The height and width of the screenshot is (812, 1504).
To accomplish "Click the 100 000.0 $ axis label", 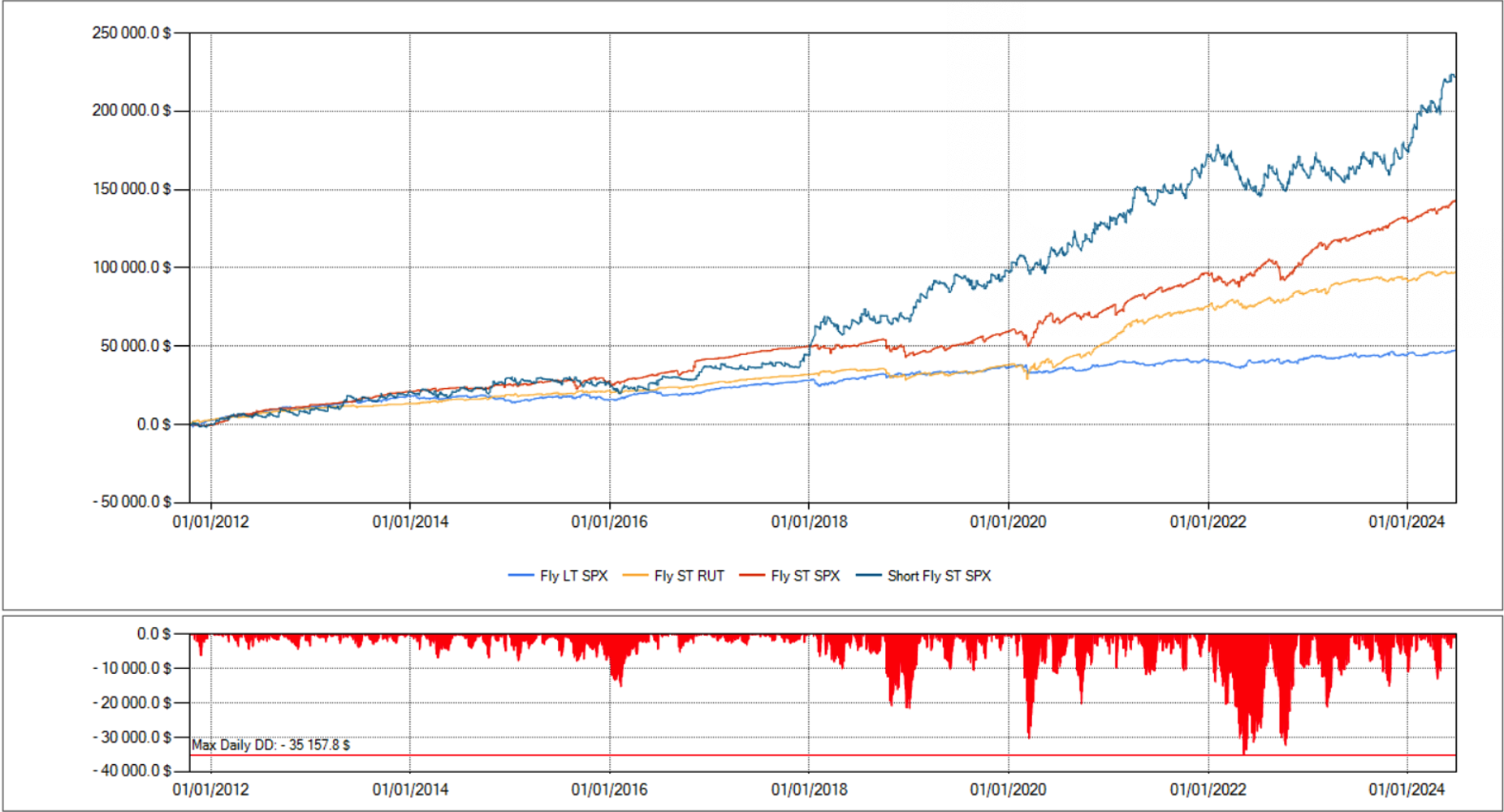I will point(132,267).
